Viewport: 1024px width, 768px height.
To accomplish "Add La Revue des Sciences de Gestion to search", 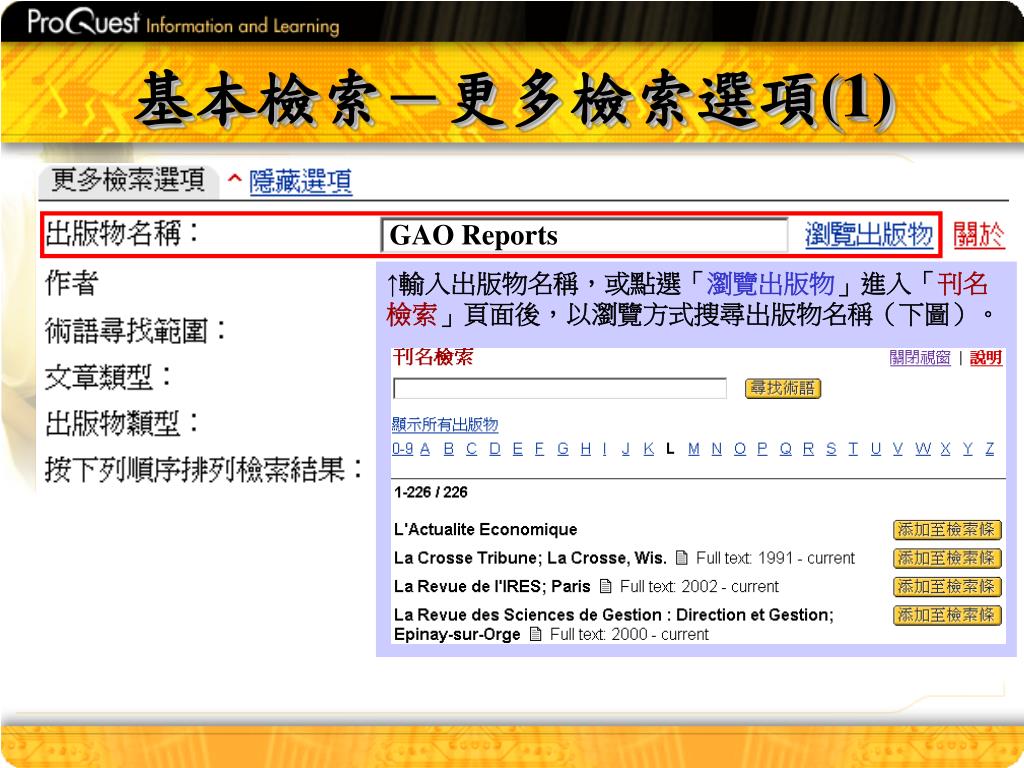I will (947, 615).
